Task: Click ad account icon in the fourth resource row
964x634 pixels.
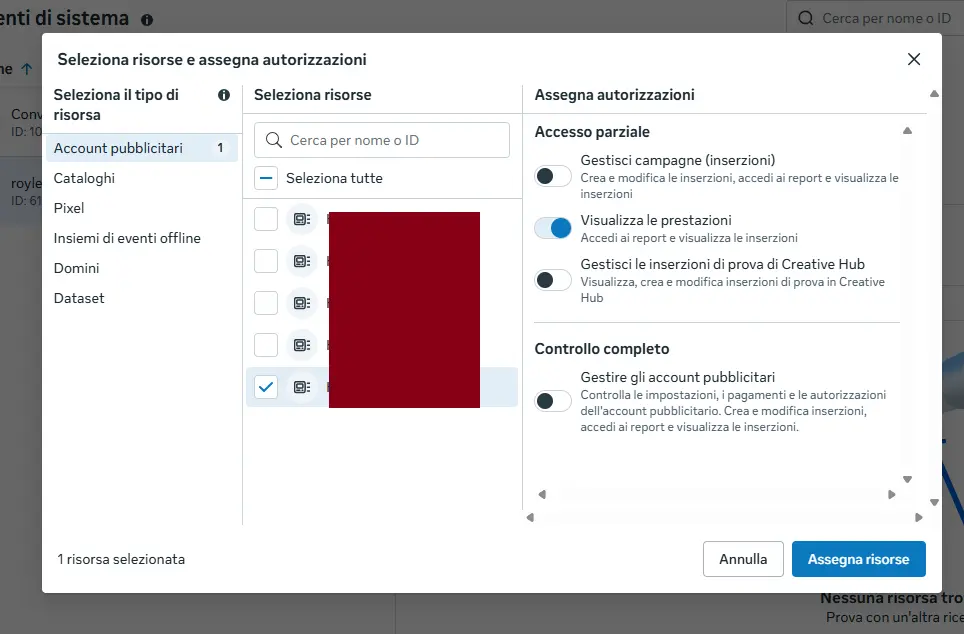Action: (x=302, y=345)
